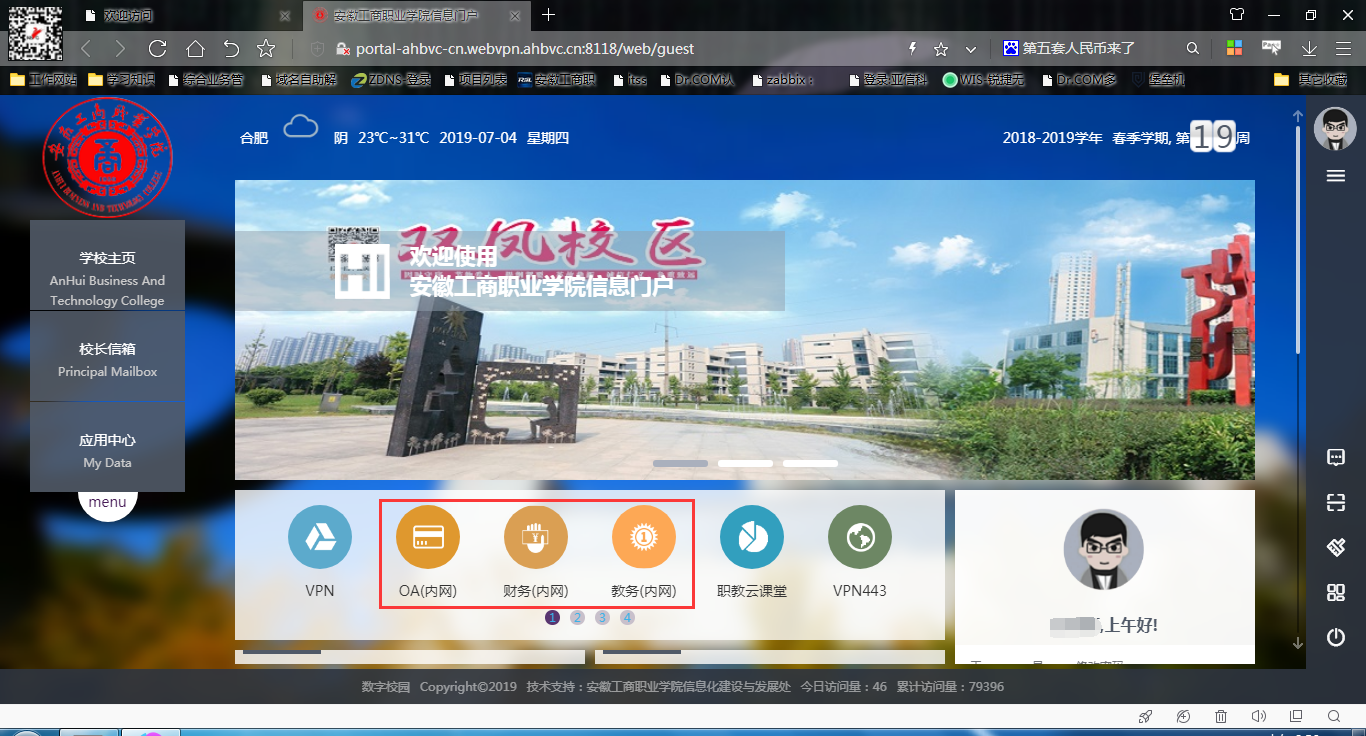Open a new tab with the plus button
Screen dimensions: 1366x736
tap(548, 15)
